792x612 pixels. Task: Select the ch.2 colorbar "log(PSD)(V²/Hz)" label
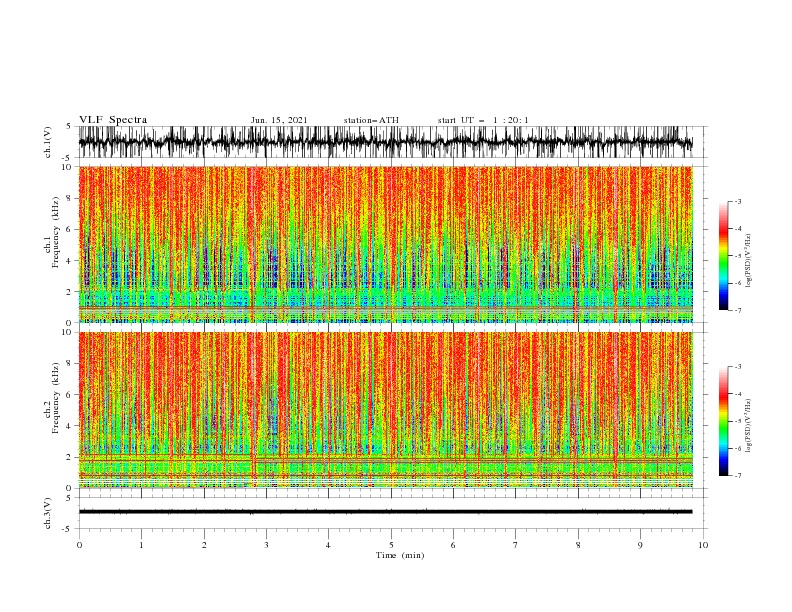749,426
